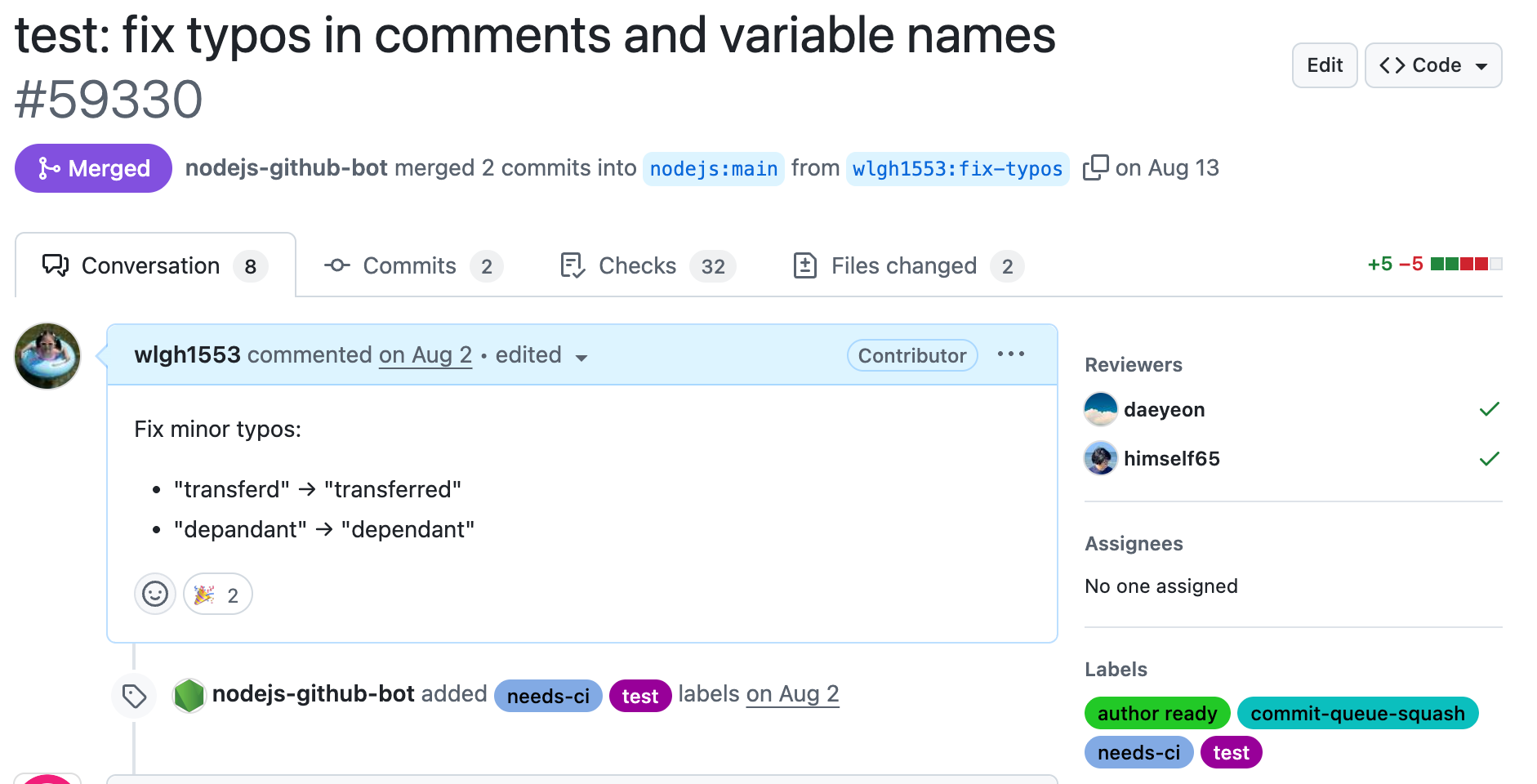Screen dimensions: 1537x784
Task: Open the nodejs:main base branch link
Action: (713, 169)
